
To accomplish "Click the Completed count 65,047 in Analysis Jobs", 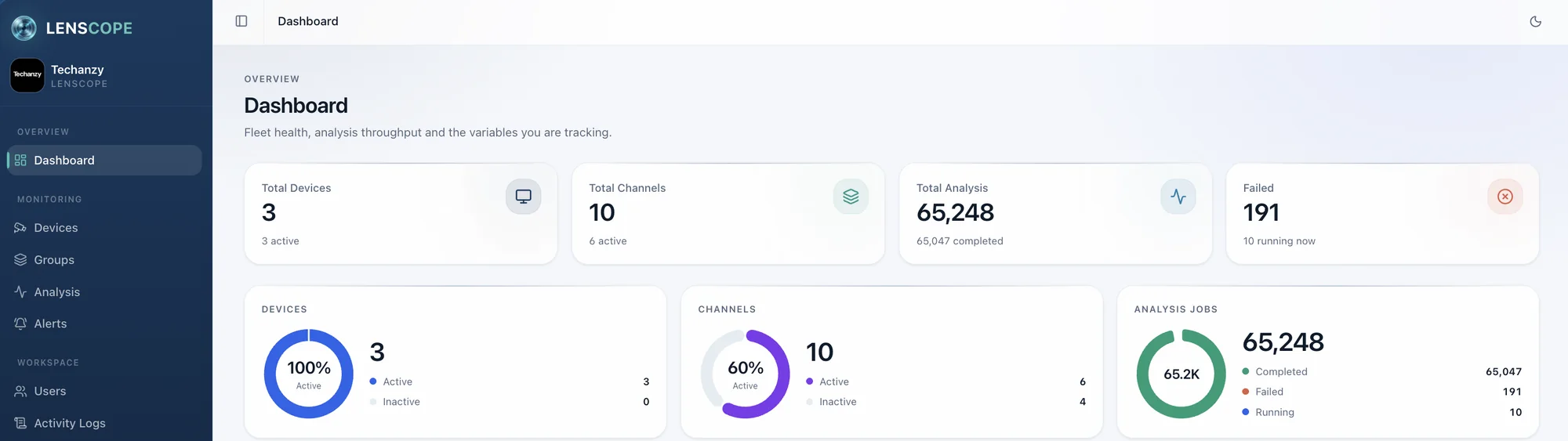I will 1504,372.
